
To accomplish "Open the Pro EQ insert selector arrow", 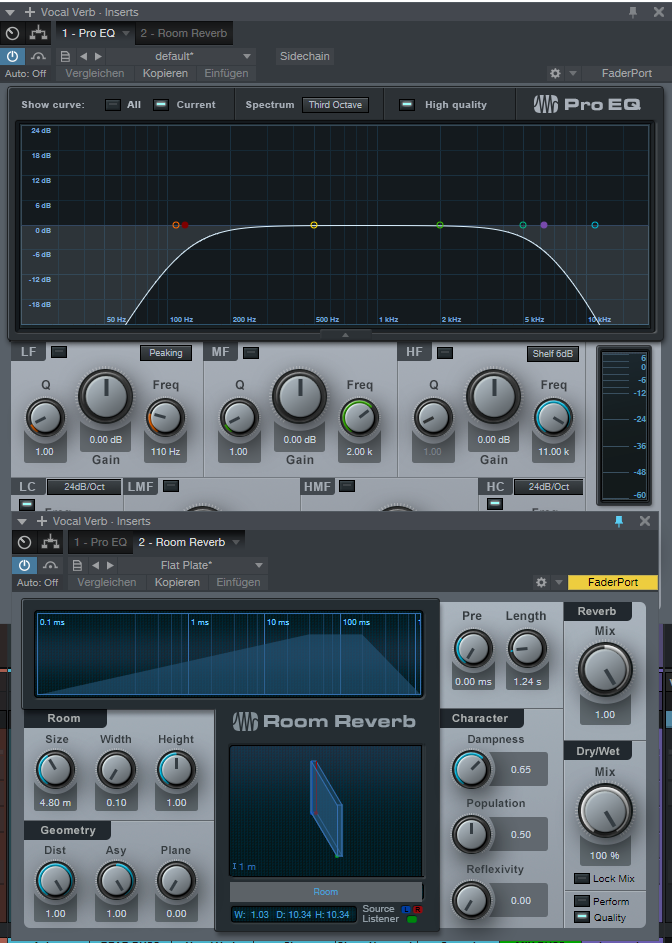I will pyautogui.click(x=126, y=33).
